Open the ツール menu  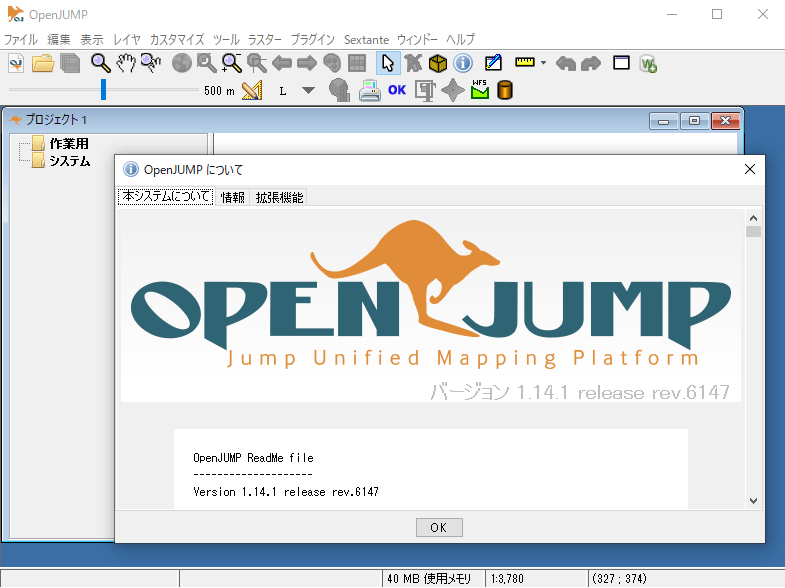click(x=226, y=40)
